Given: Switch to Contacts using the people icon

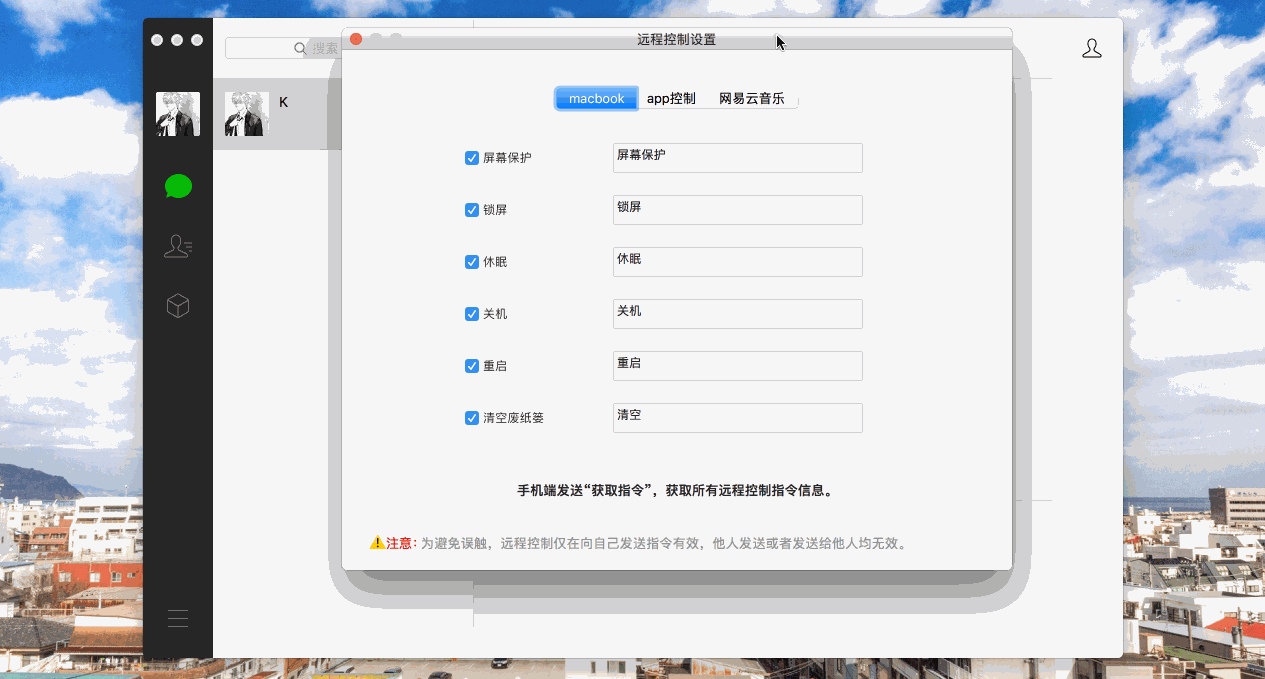Looking at the screenshot, I should (x=178, y=246).
